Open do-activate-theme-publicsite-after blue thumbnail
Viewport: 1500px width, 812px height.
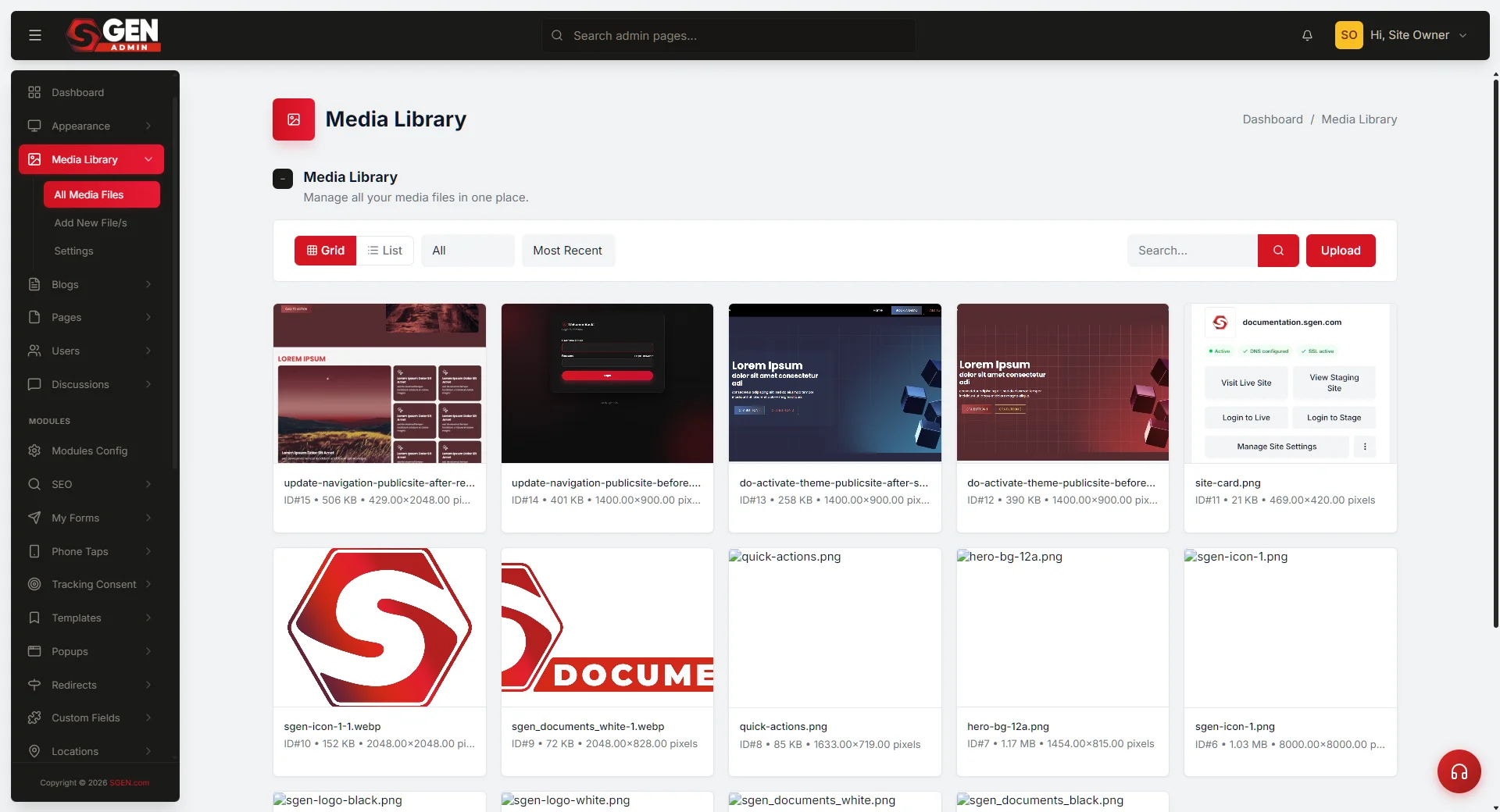[835, 383]
